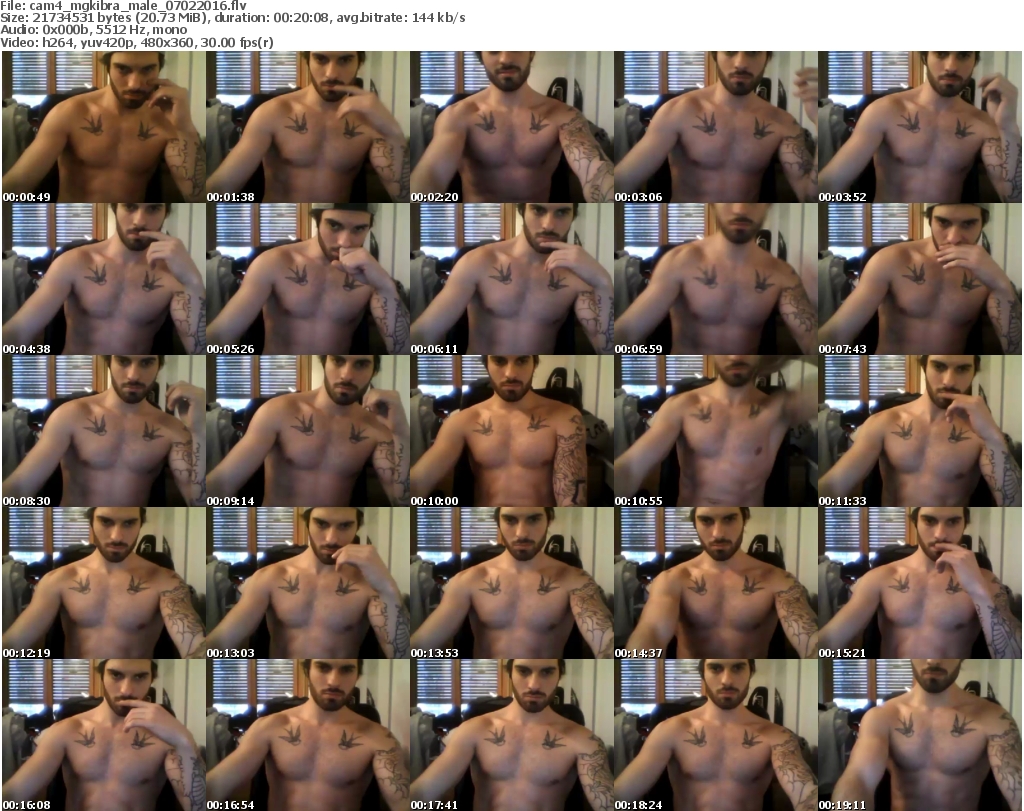Click the avg.bitrate 144 kb/s text
Image resolution: width=1024 pixels, height=811 pixels.
(x=401, y=18)
